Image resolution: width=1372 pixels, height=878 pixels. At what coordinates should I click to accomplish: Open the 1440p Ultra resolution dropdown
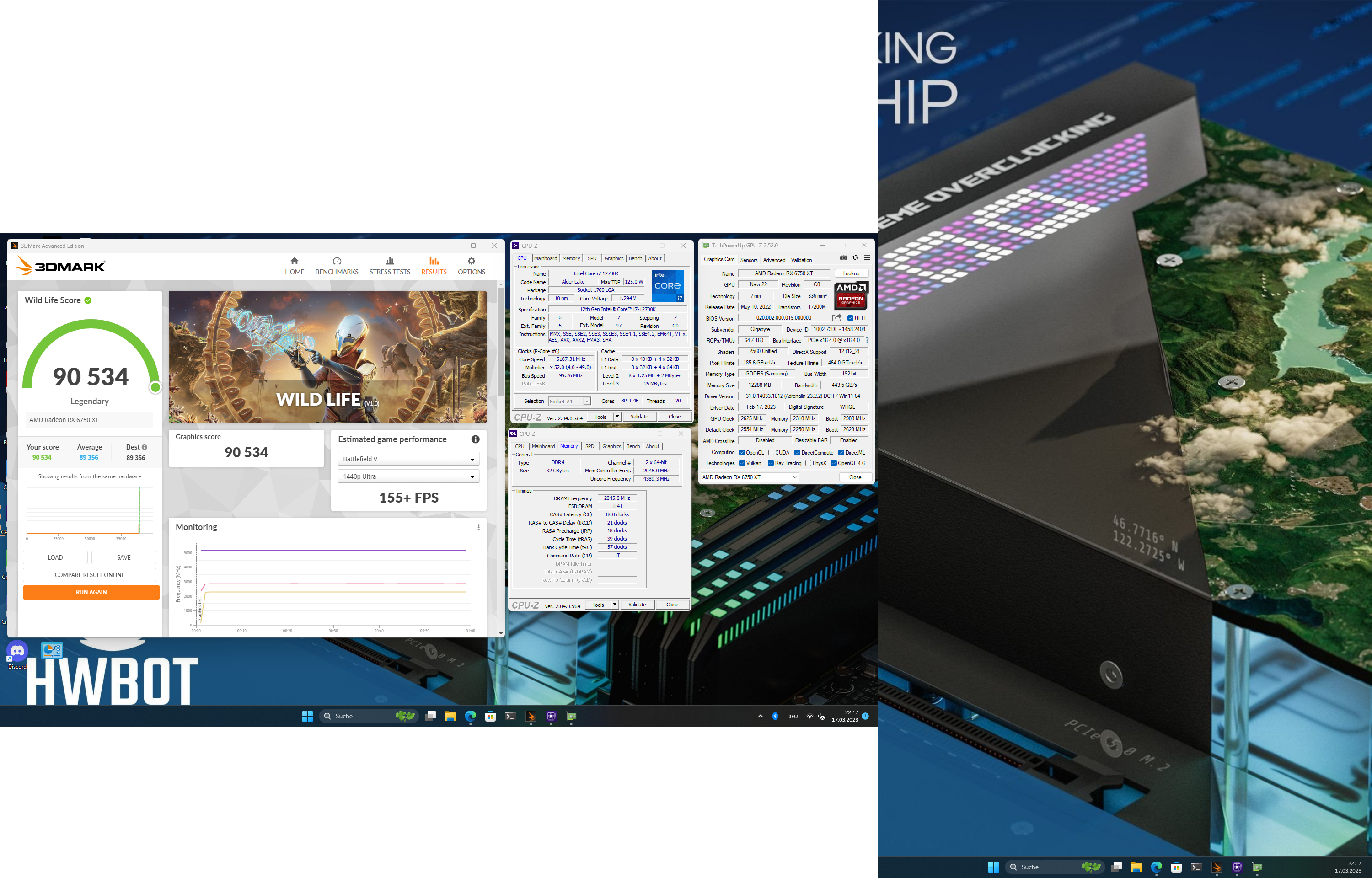click(x=408, y=476)
